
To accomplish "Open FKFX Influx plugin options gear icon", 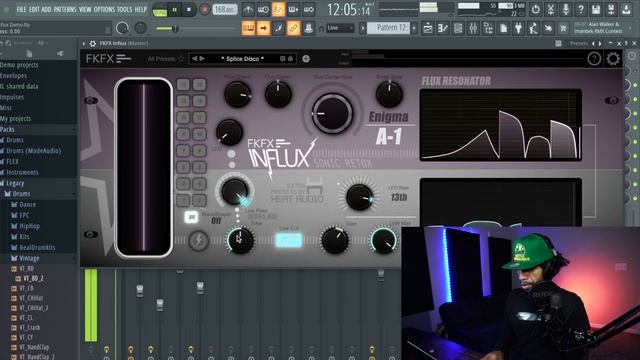I will coord(93,43).
